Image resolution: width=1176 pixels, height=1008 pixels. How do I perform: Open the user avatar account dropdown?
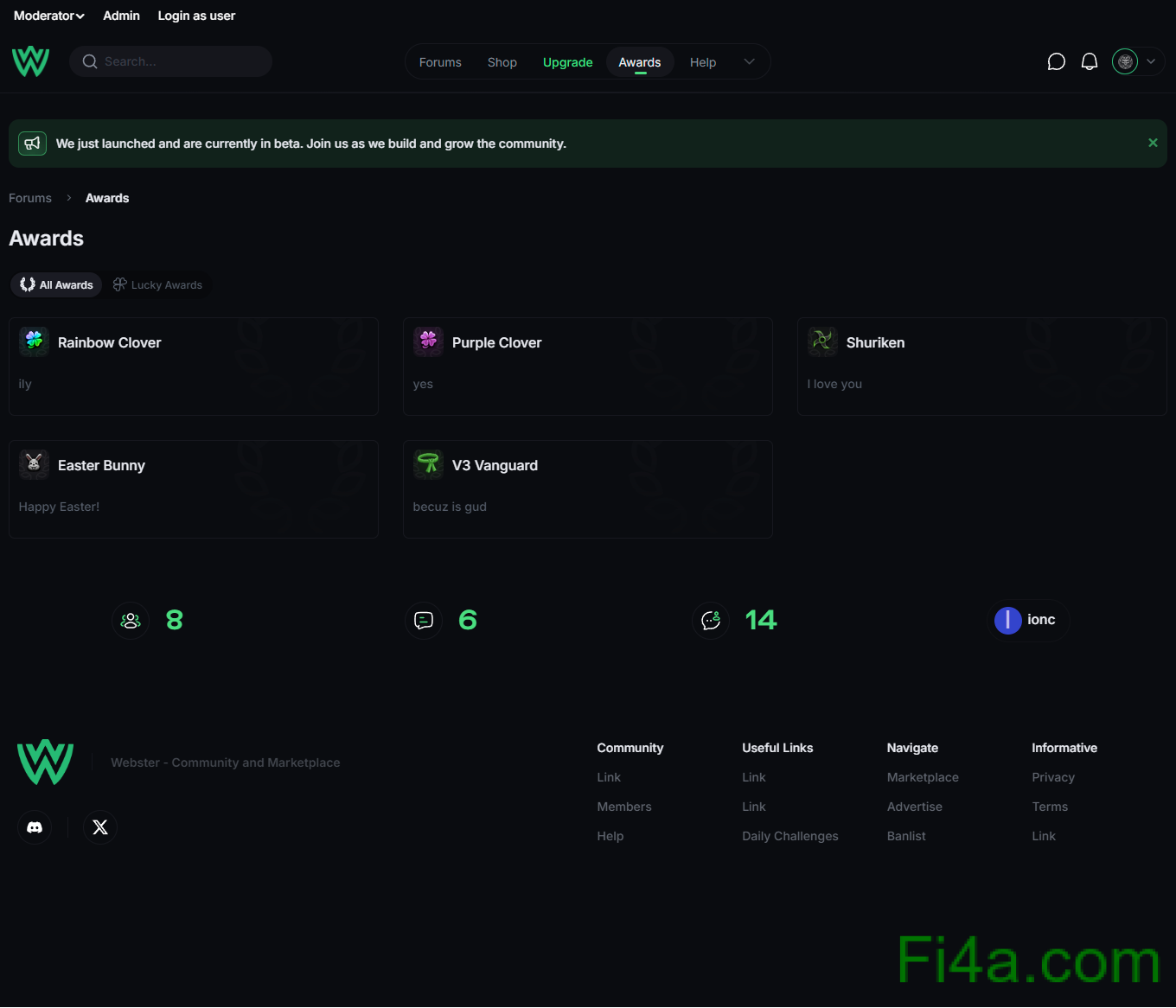tap(1136, 61)
